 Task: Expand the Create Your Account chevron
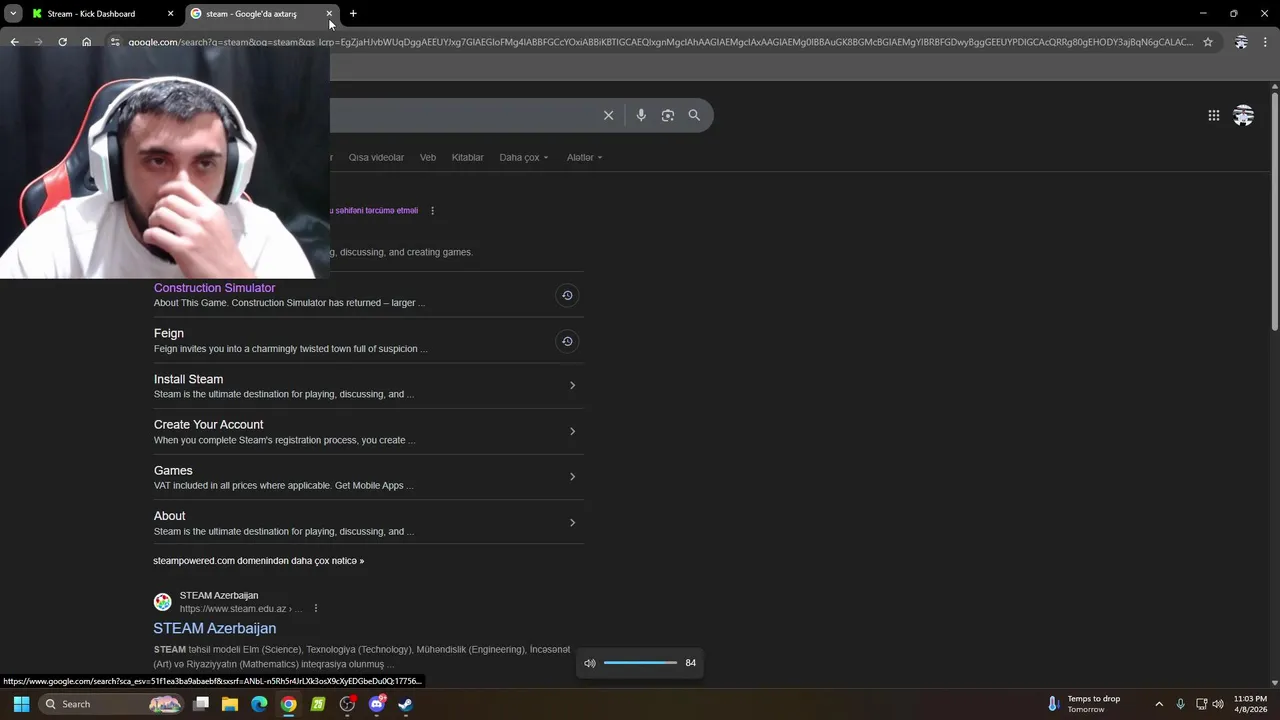572,431
